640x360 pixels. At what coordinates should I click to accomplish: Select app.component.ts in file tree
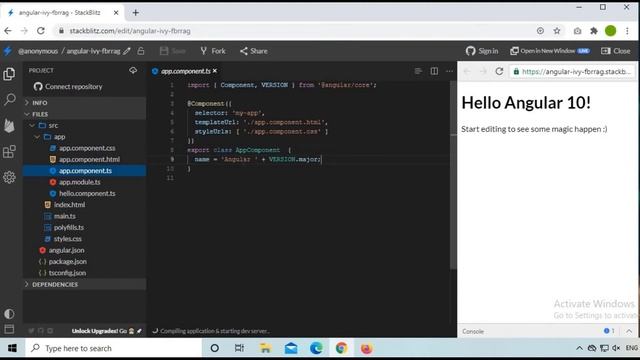(84, 171)
